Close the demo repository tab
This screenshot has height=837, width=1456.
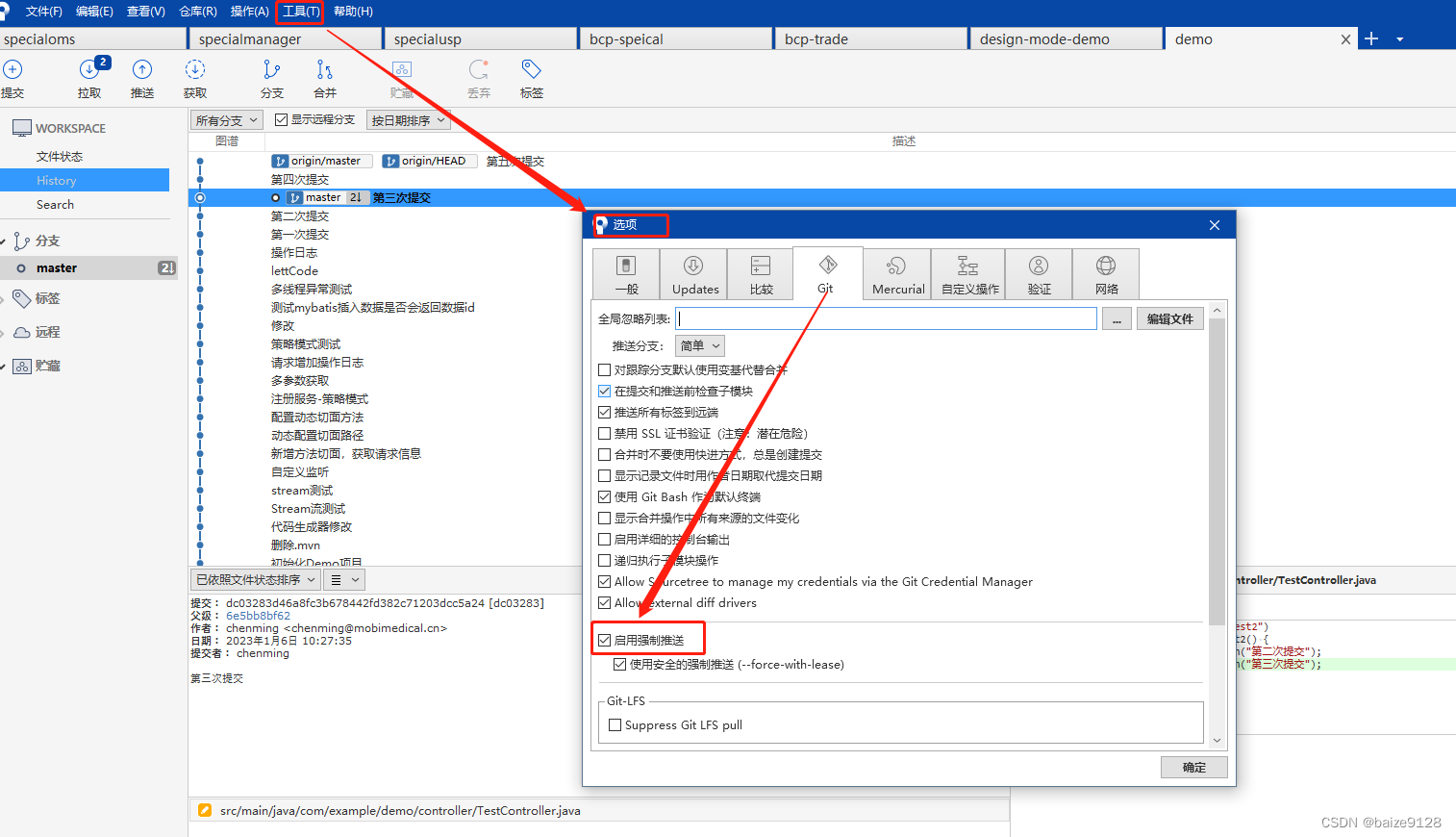coord(1345,39)
